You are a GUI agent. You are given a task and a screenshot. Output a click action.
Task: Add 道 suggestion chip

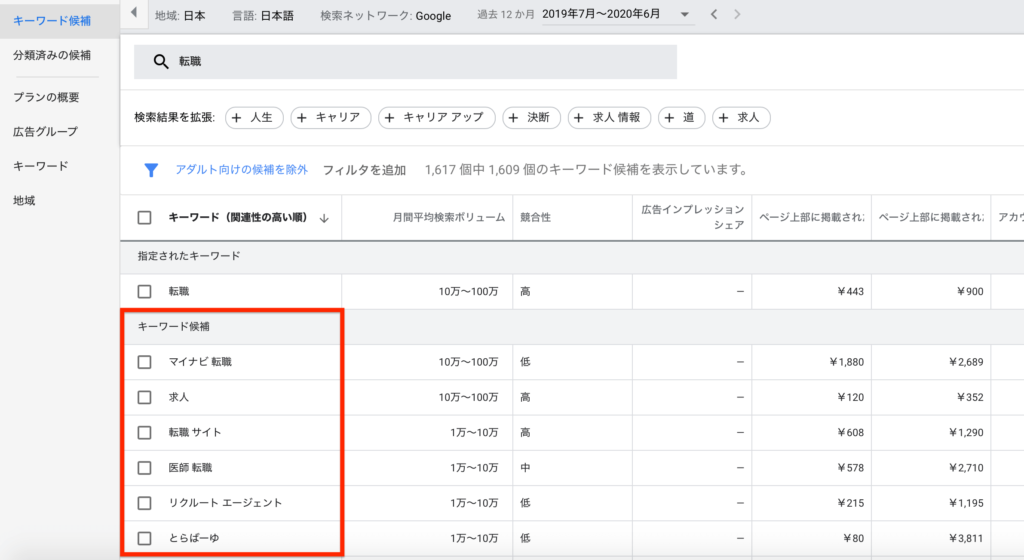(681, 117)
